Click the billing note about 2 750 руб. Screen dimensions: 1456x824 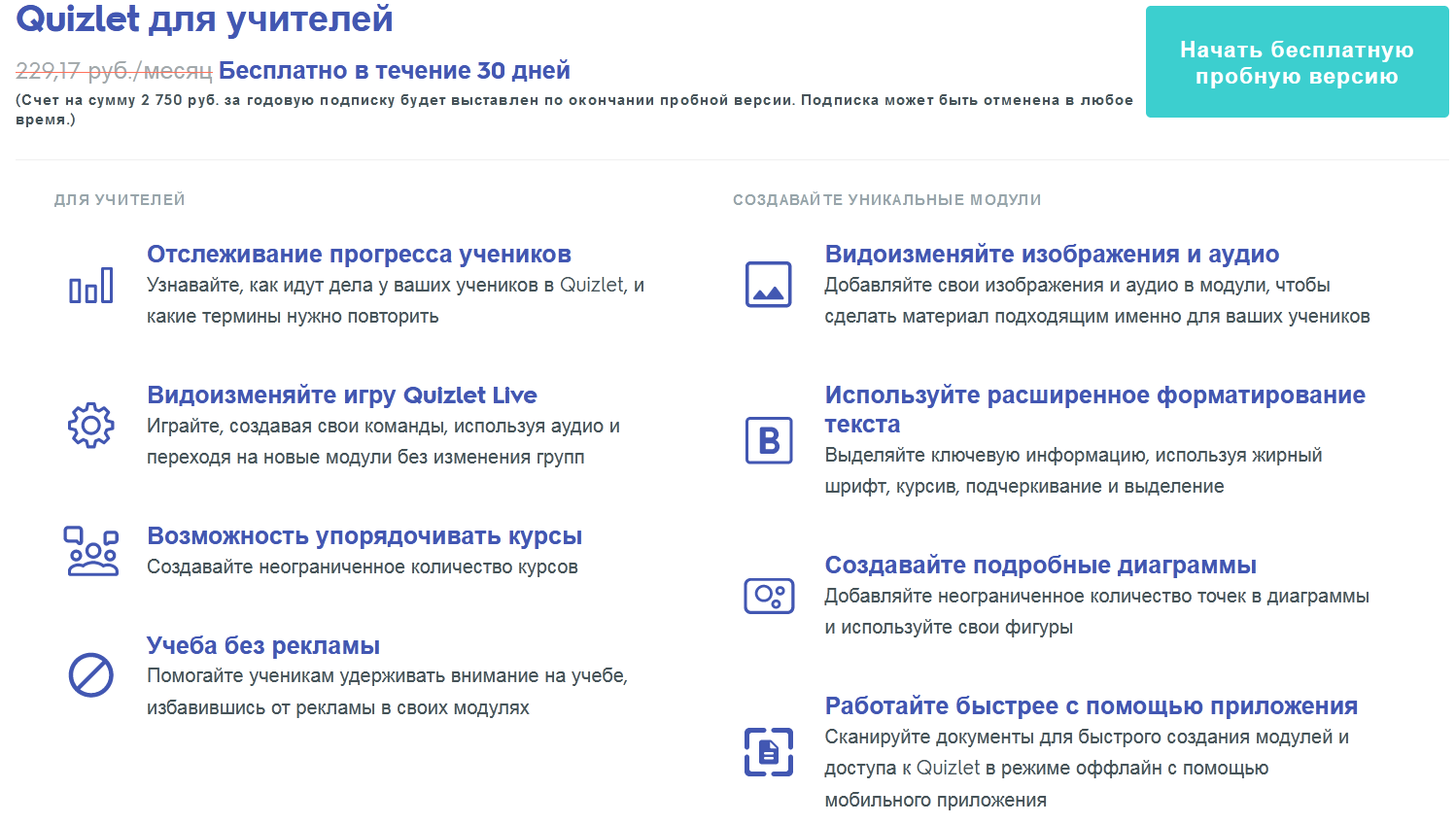point(574,110)
